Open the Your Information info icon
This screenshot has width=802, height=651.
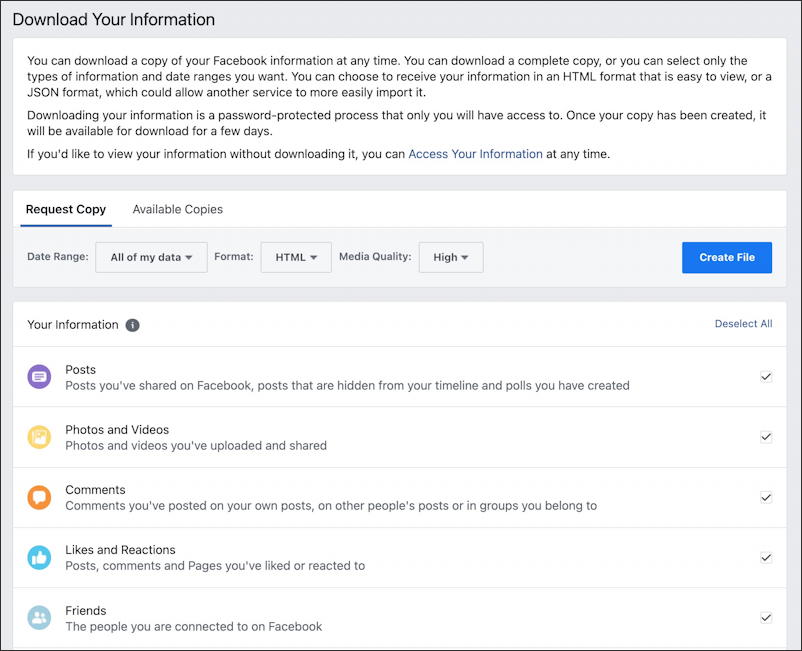pos(132,325)
